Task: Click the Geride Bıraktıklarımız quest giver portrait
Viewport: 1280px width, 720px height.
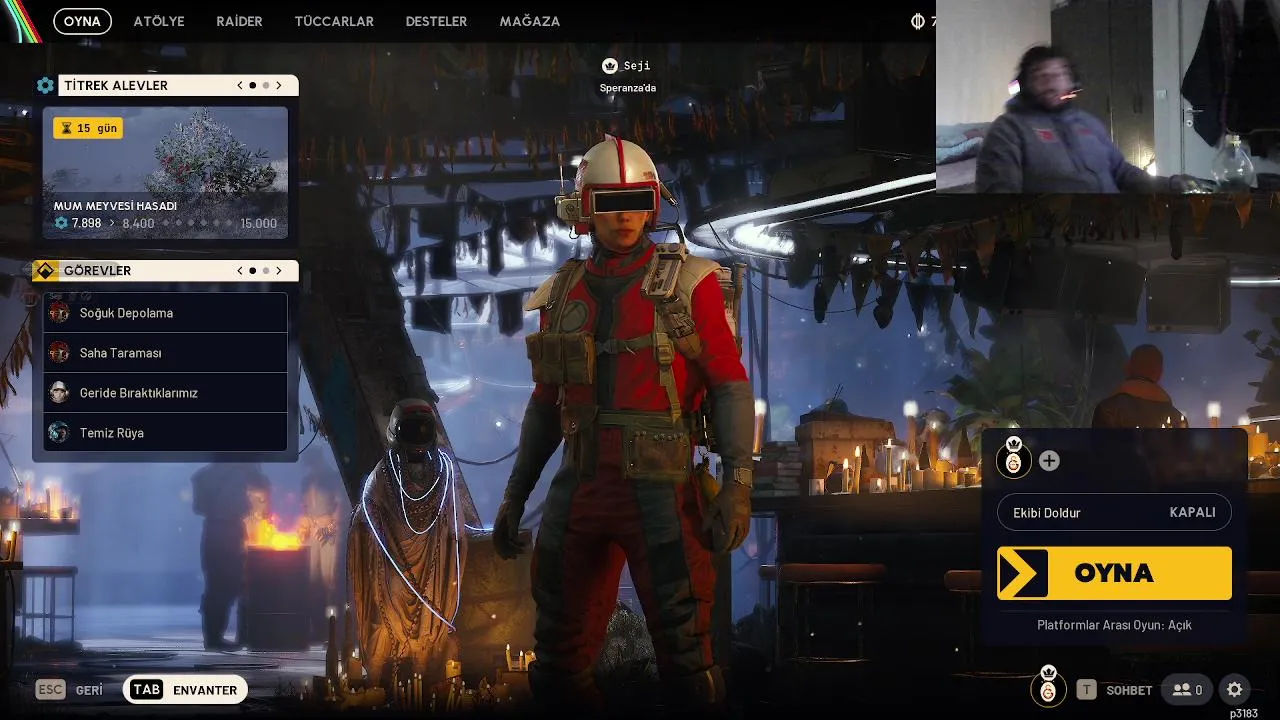Action: click(59, 393)
